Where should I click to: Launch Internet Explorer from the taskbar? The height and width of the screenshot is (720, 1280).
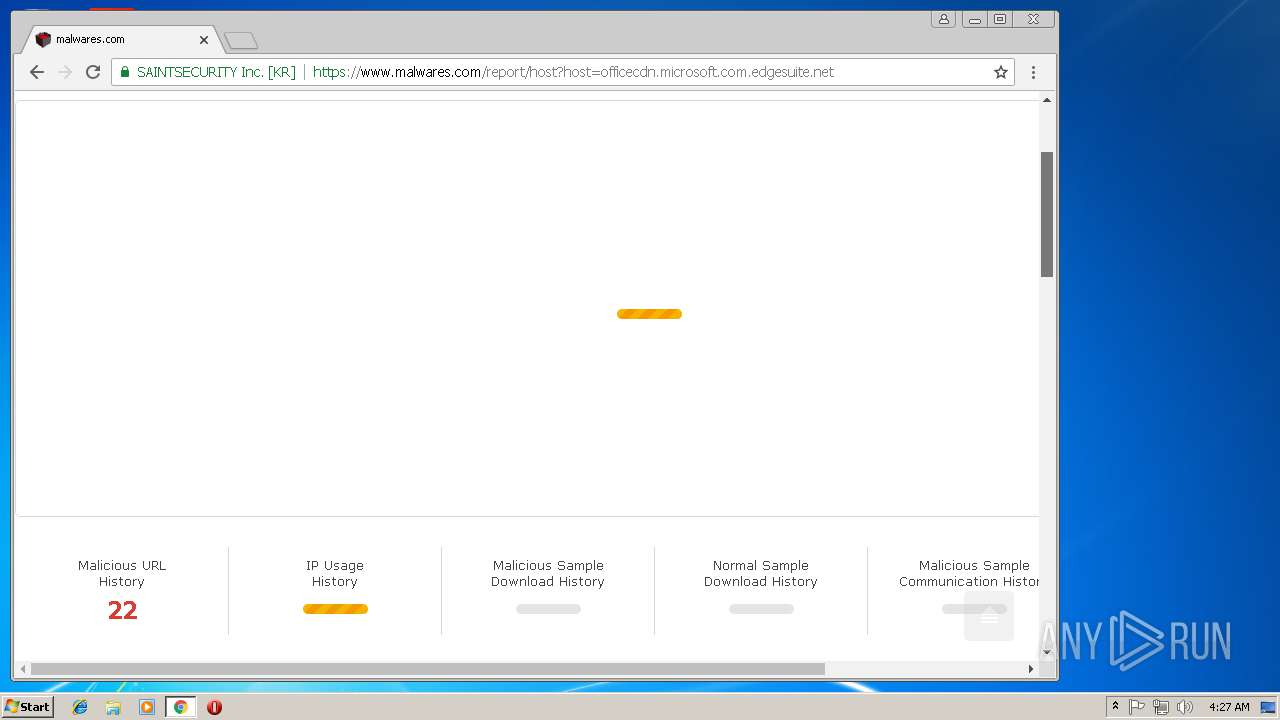coord(80,707)
